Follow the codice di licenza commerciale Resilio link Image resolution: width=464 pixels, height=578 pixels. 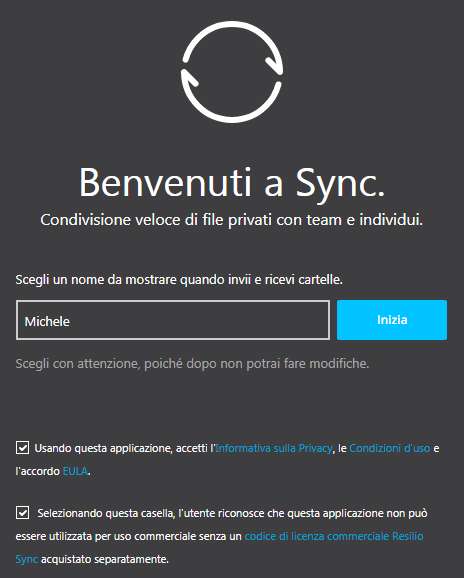coord(334,536)
